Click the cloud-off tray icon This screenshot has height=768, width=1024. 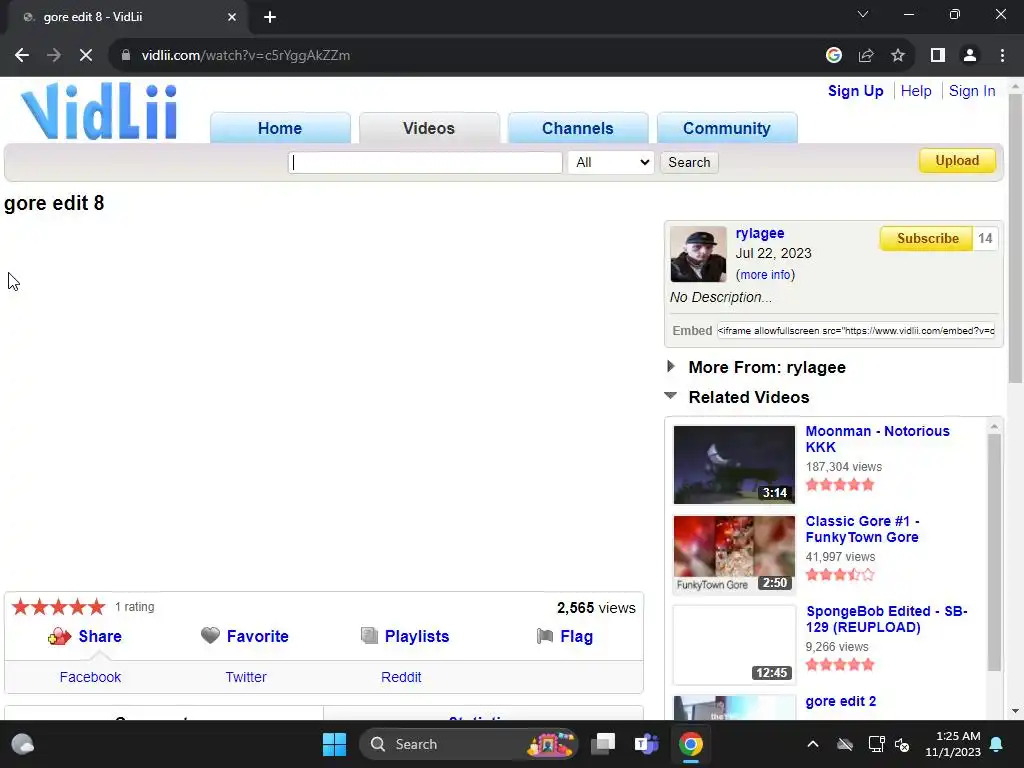[x=845, y=744]
